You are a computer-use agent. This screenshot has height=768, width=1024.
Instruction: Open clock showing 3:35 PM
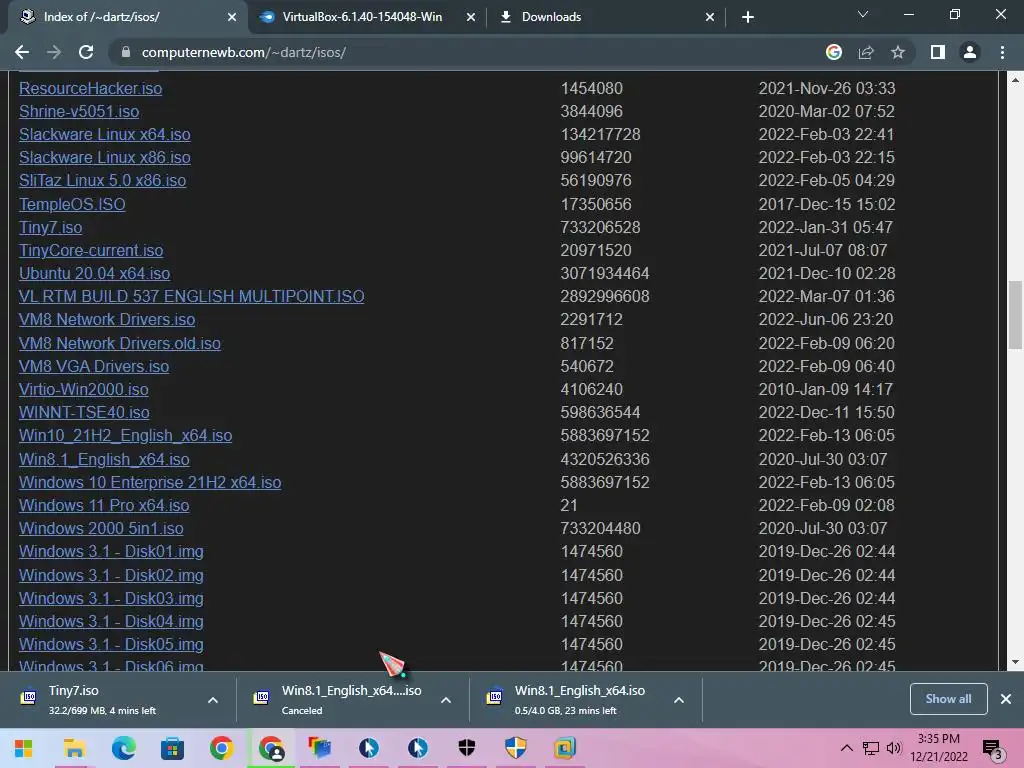(x=939, y=748)
